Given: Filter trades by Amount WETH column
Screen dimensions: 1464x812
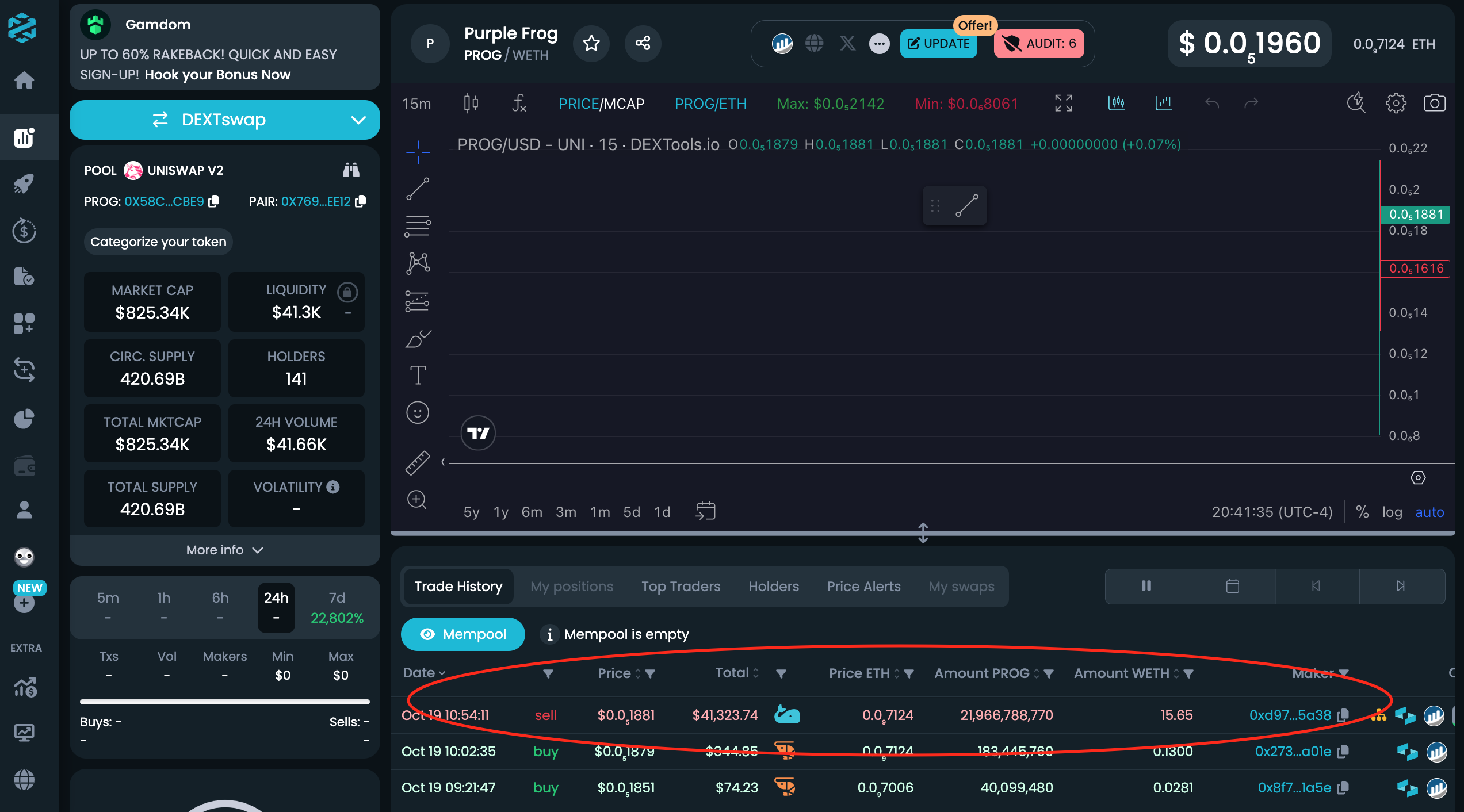Looking at the screenshot, I should coord(1188,673).
